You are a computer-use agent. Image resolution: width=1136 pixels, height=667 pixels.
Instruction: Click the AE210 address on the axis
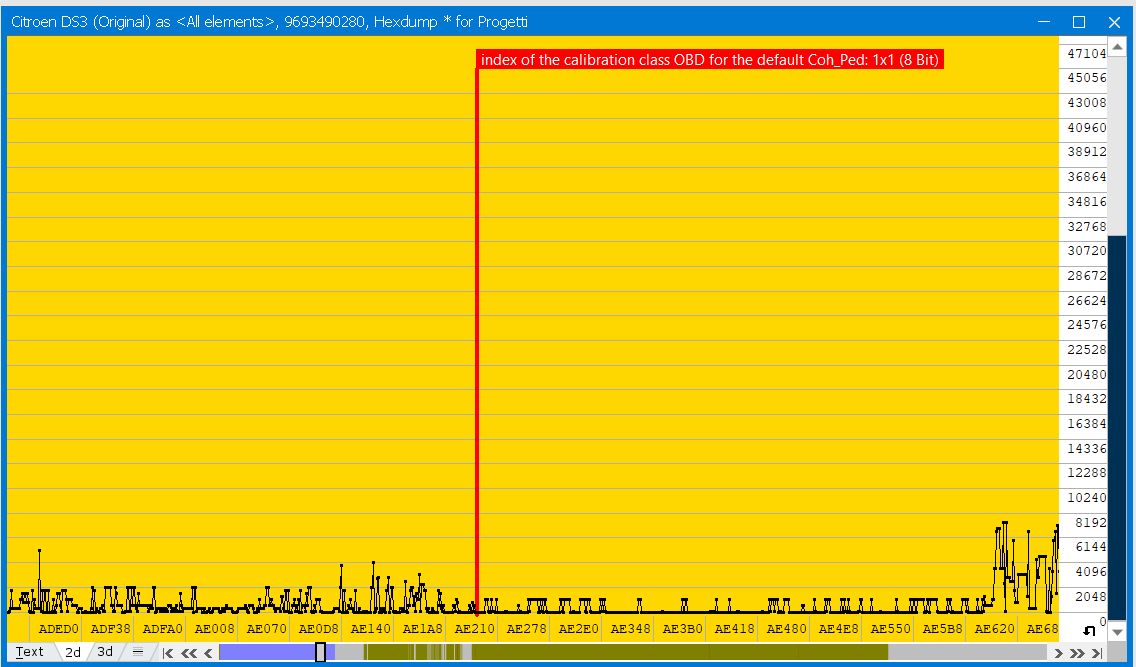tap(475, 629)
